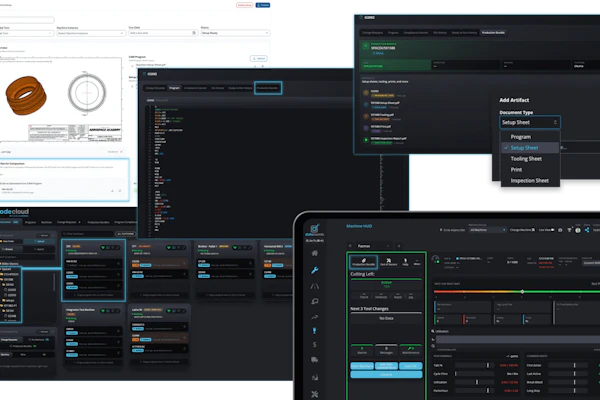This screenshot has height=400, width=600.
Task: Choose Inspection Sheet from document type list
Action: [x=530, y=180]
